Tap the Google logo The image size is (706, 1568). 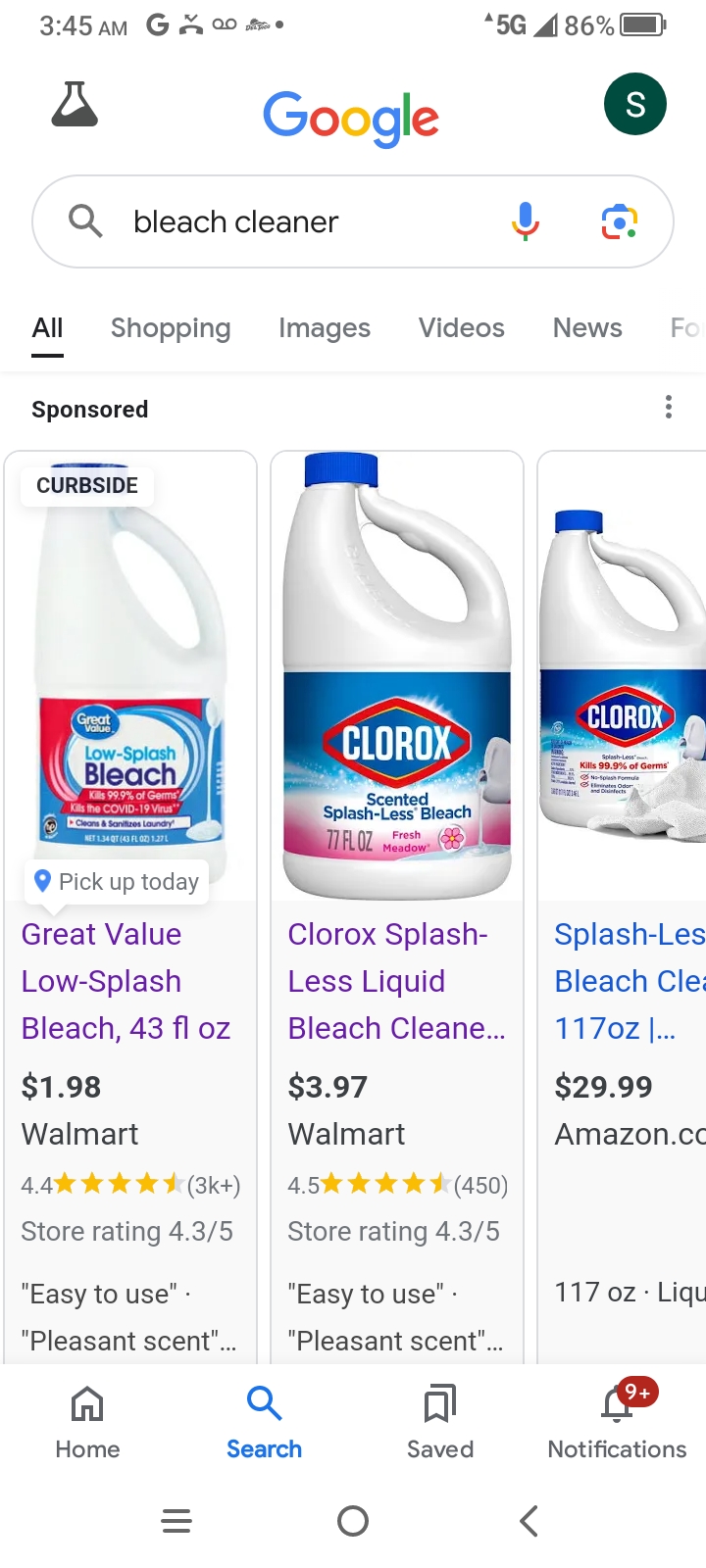point(351,118)
